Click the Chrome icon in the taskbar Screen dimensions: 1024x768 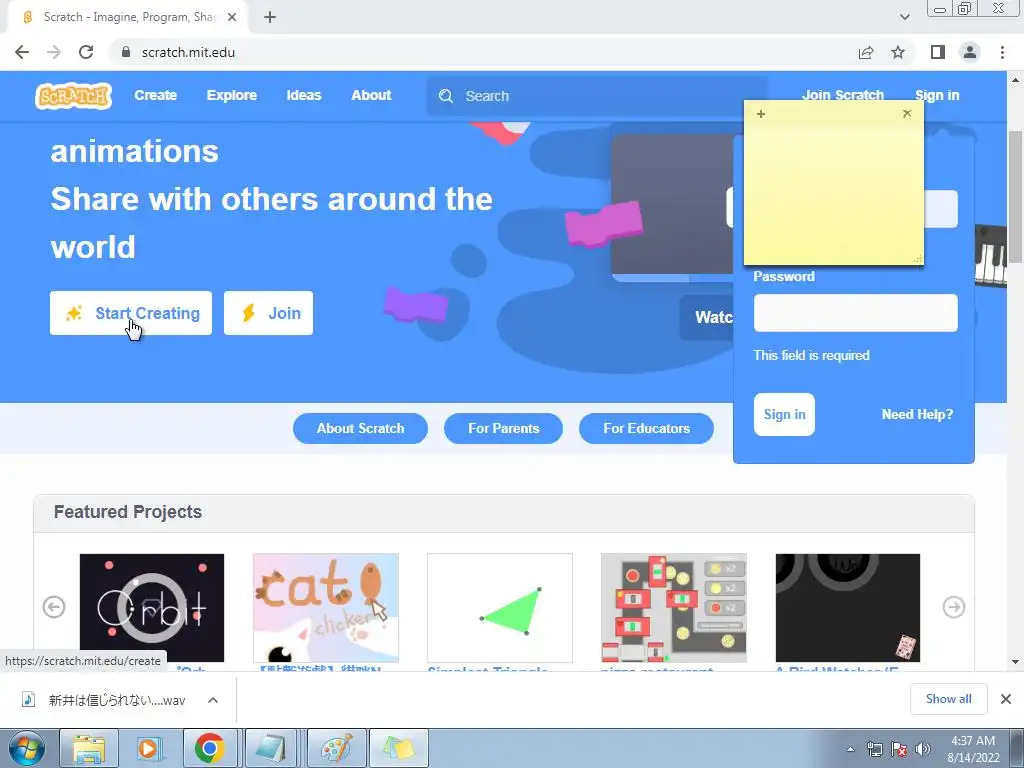tap(210, 748)
